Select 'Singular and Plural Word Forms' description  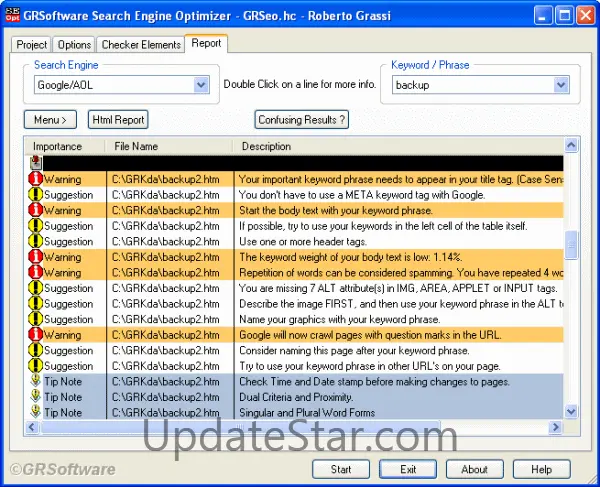(307, 412)
